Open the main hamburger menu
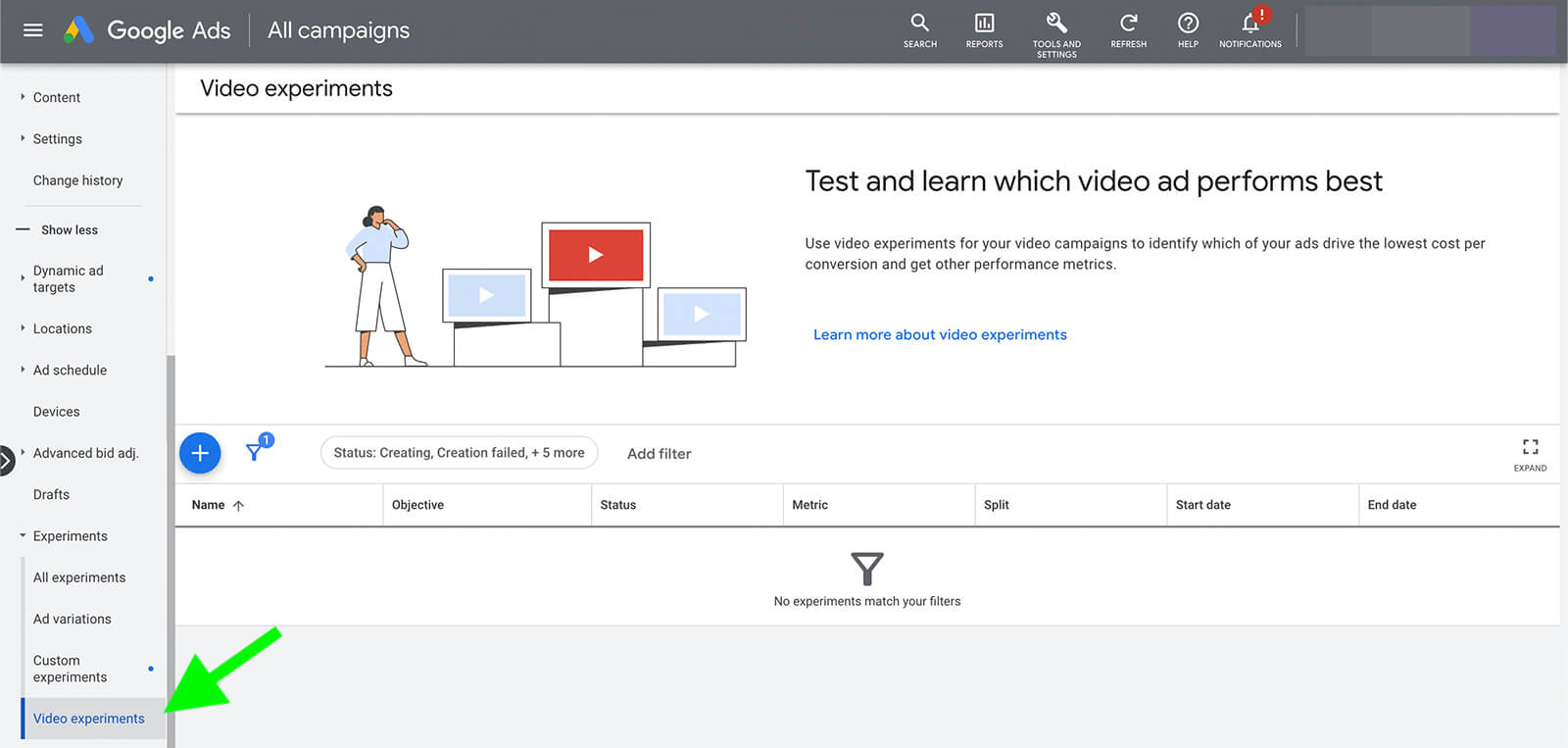 [32, 30]
